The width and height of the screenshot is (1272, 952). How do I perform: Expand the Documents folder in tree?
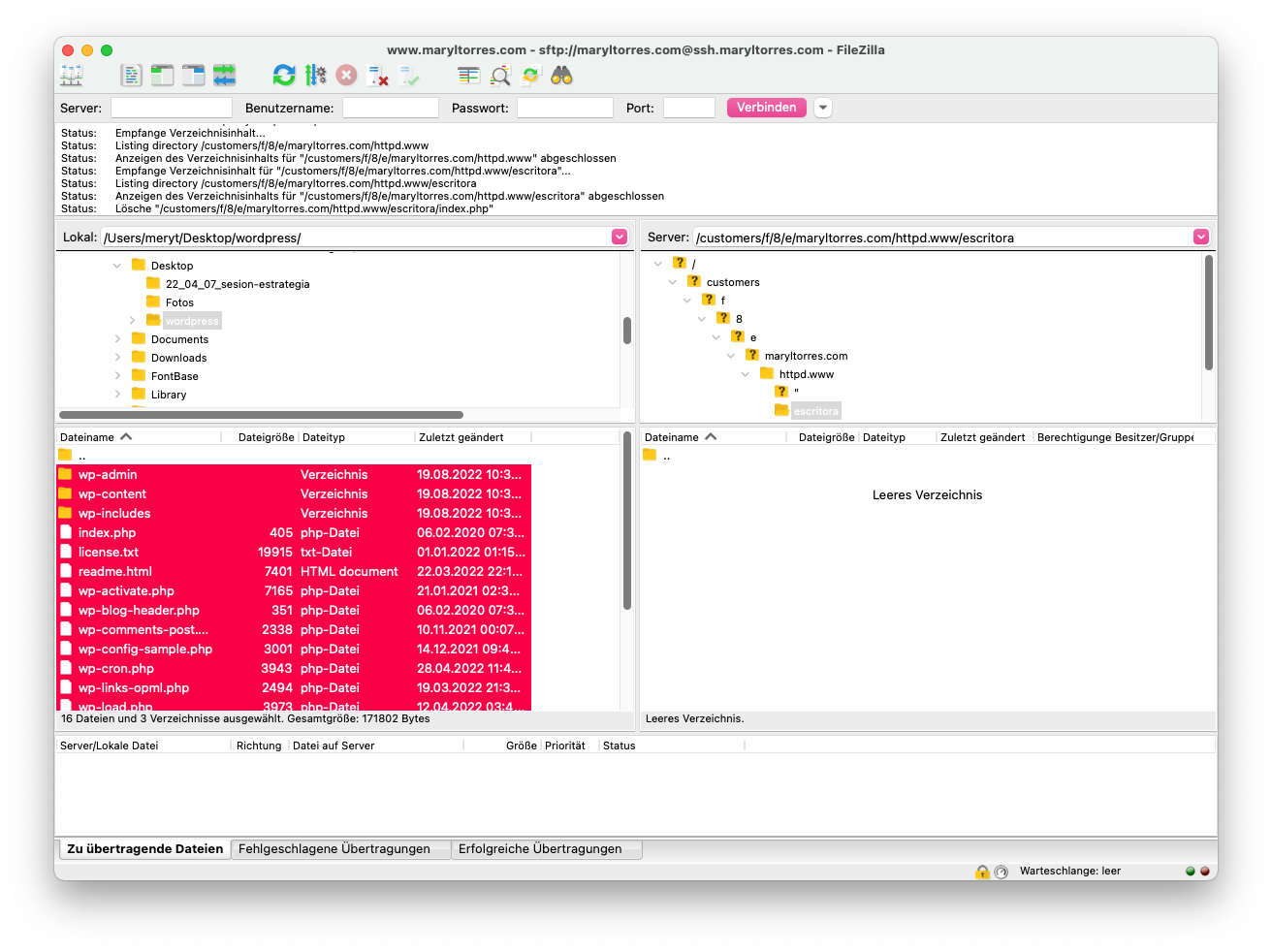[x=118, y=339]
